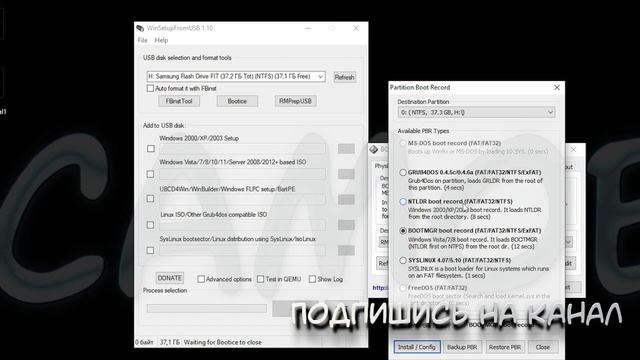Open the File menu
The width and height of the screenshot is (640, 360).
[142, 40]
